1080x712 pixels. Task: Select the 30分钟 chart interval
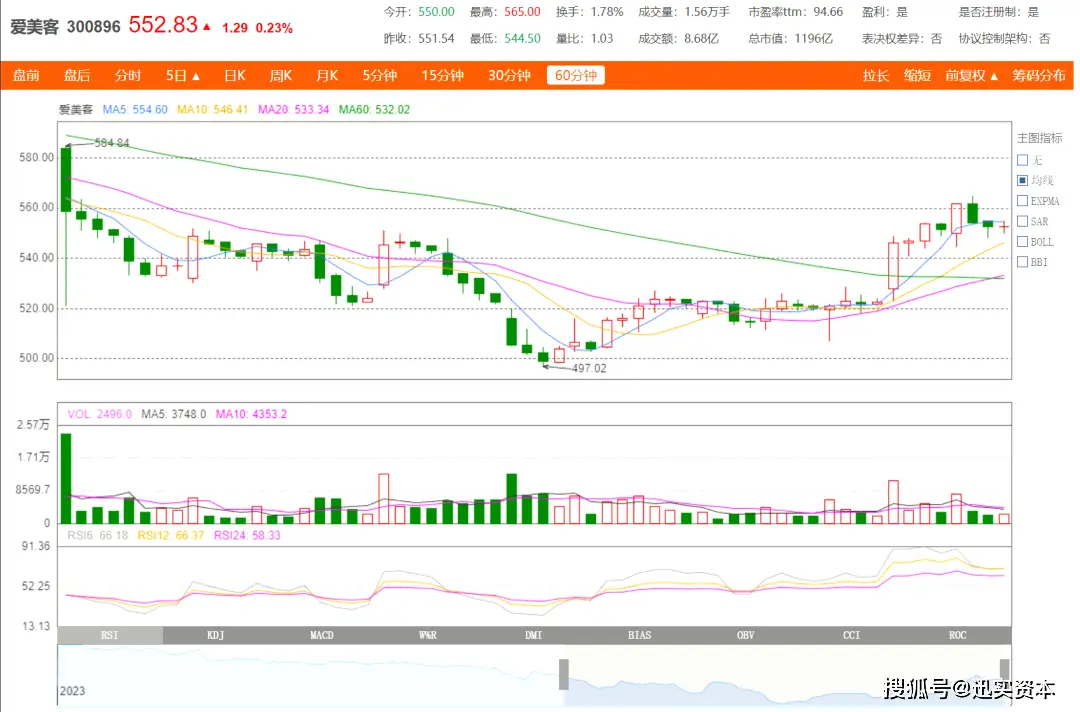[x=509, y=76]
